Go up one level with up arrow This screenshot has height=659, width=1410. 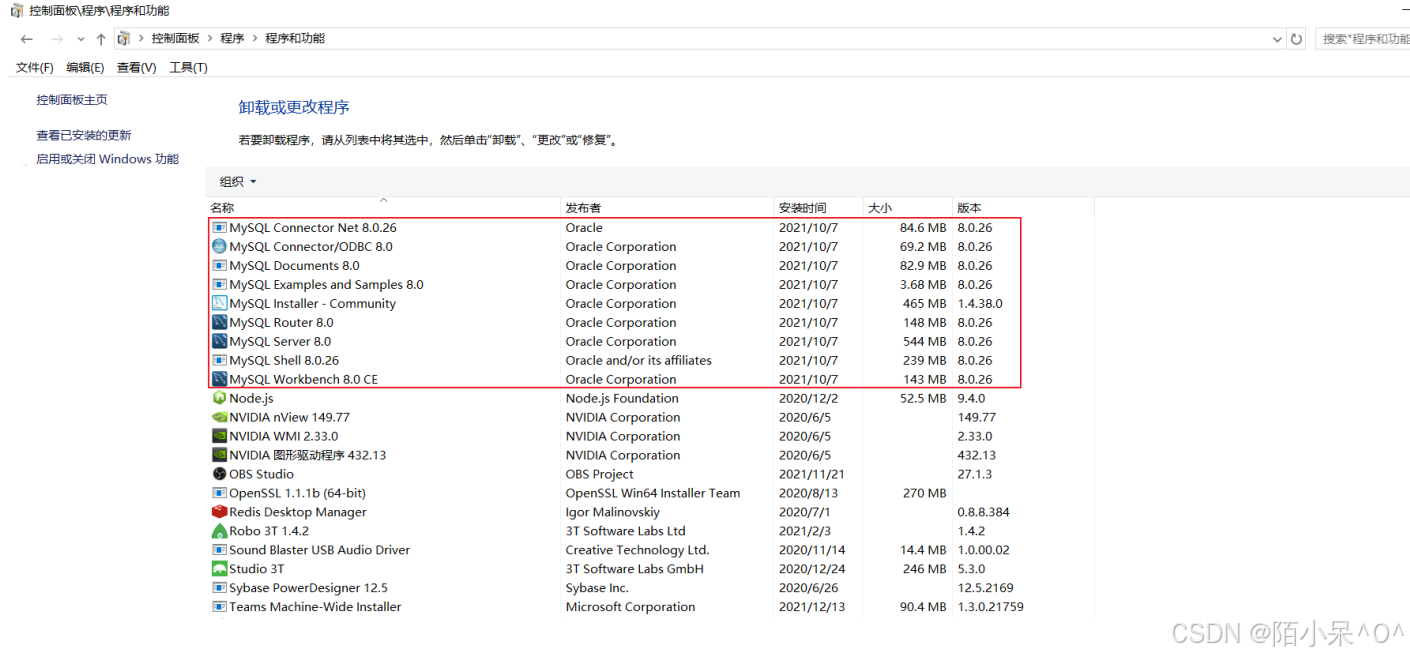tap(101, 39)
